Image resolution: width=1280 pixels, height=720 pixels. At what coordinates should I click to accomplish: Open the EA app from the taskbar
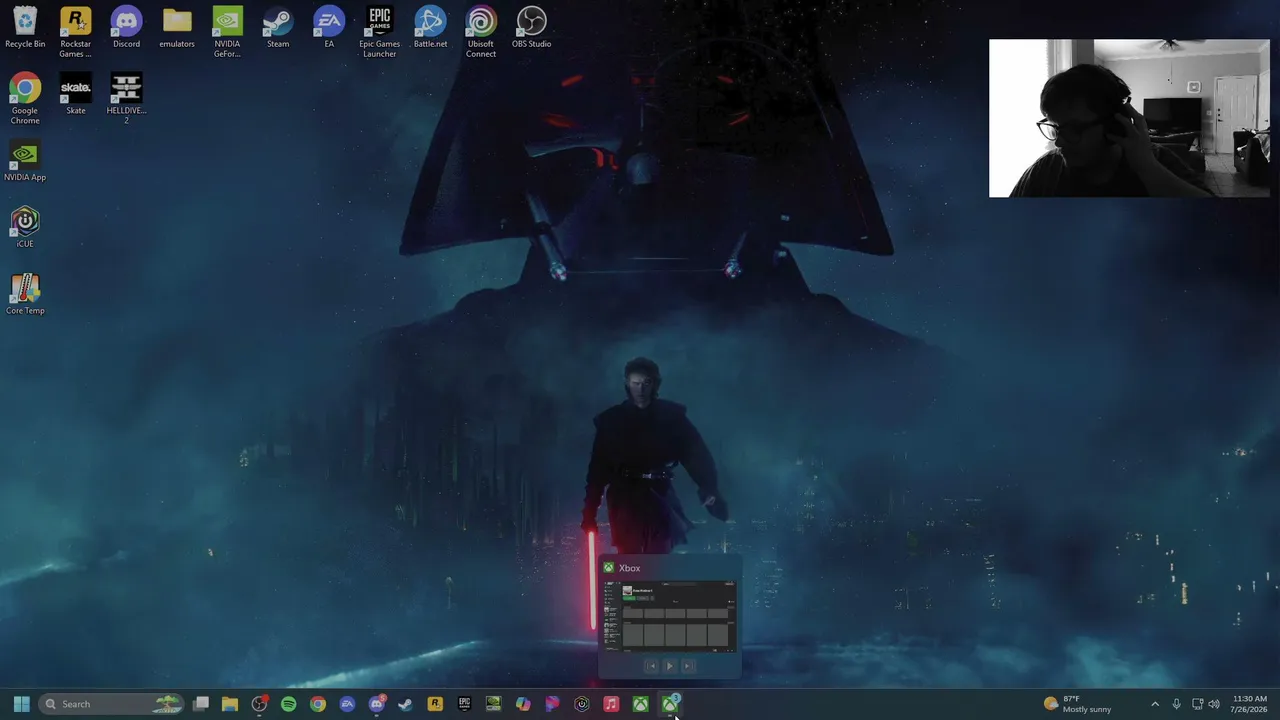(x=347, y=704)
